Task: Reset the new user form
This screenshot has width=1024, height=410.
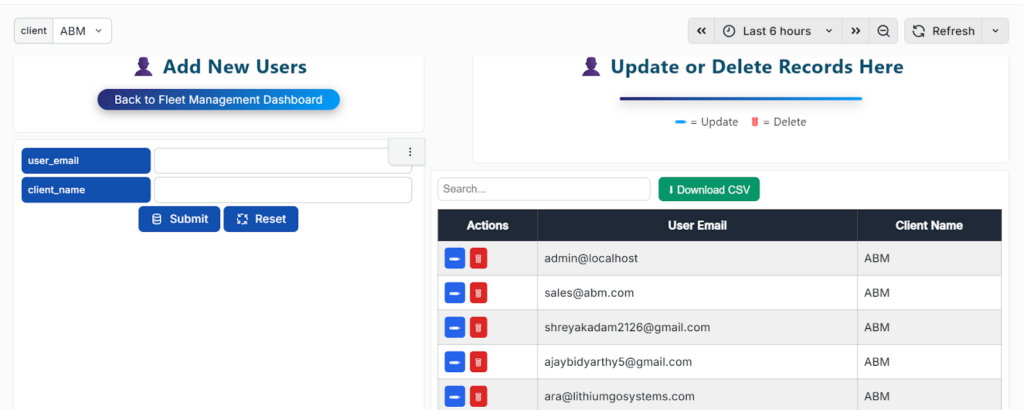Action: 261,219
